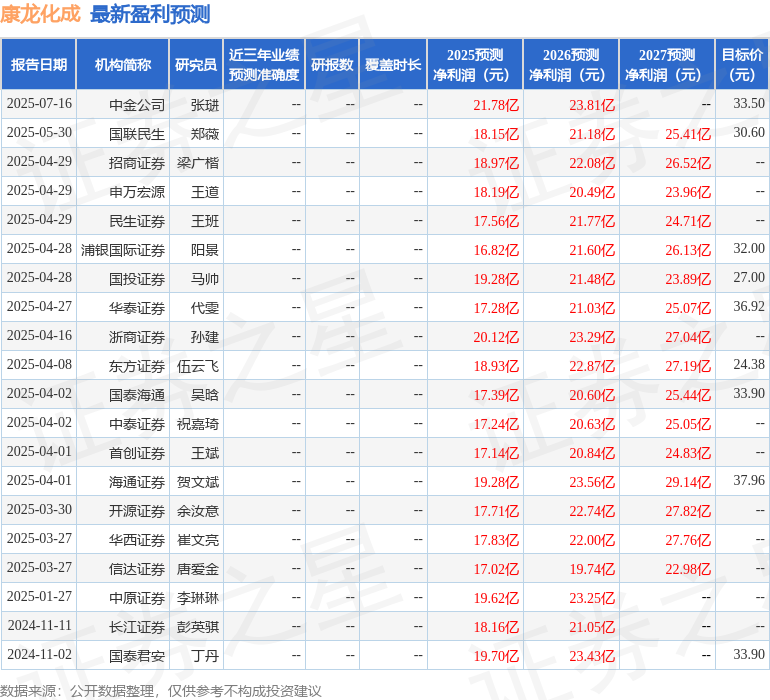Click target price 33.50
This screenshot has height=700, width=770.
(749, 103)
